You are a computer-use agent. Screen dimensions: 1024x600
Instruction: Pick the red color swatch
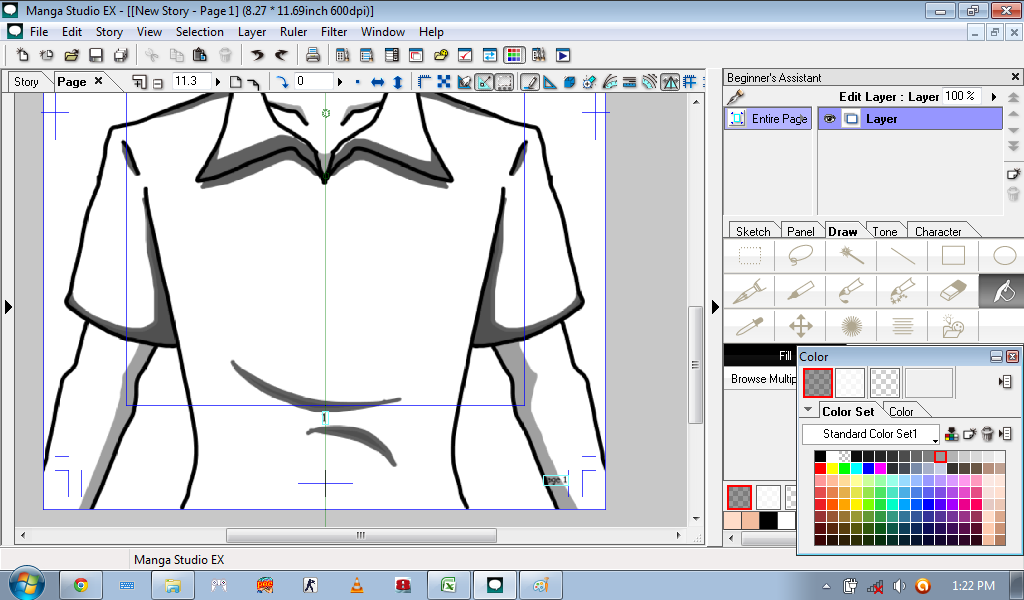click(x=820, y=468)
